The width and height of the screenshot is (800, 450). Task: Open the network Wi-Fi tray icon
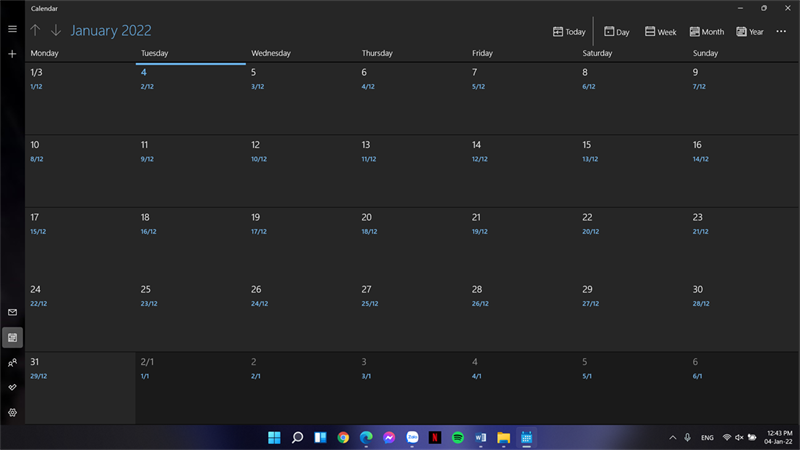pos(727,437)
